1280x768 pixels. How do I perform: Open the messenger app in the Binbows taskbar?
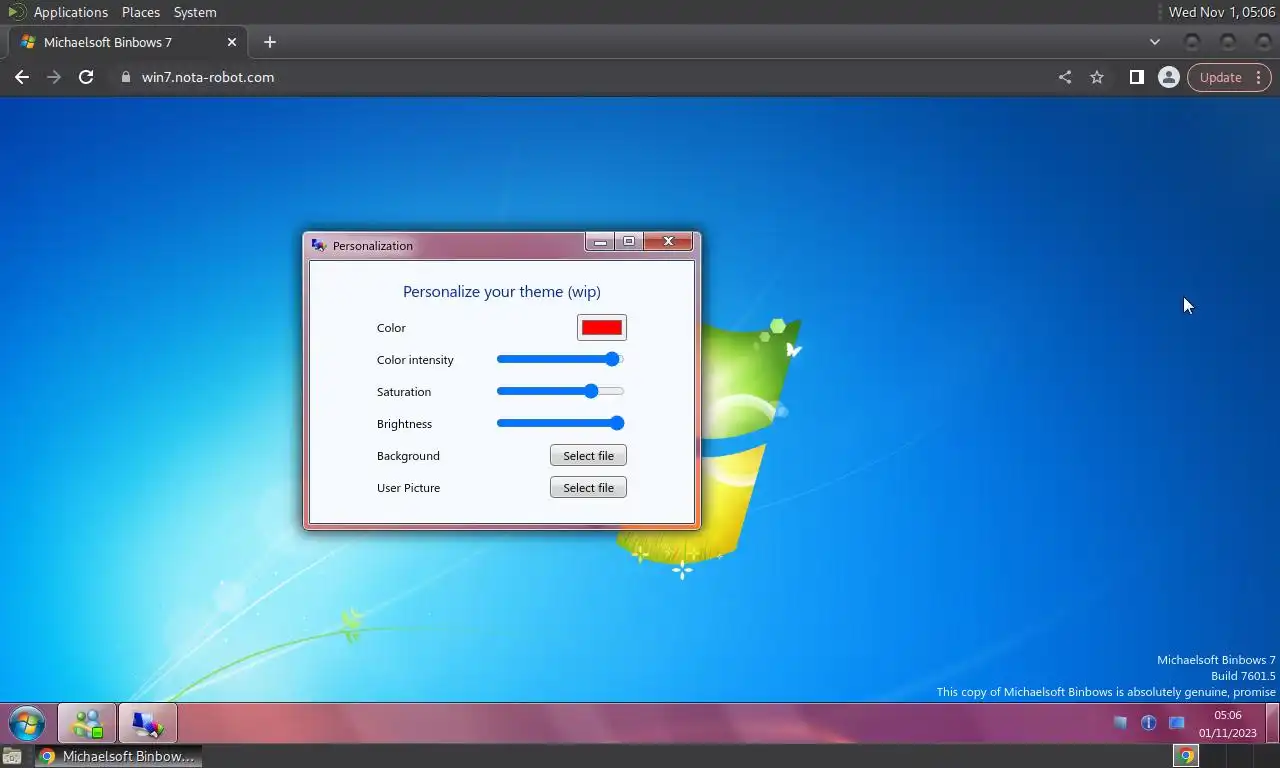[87, 723]
